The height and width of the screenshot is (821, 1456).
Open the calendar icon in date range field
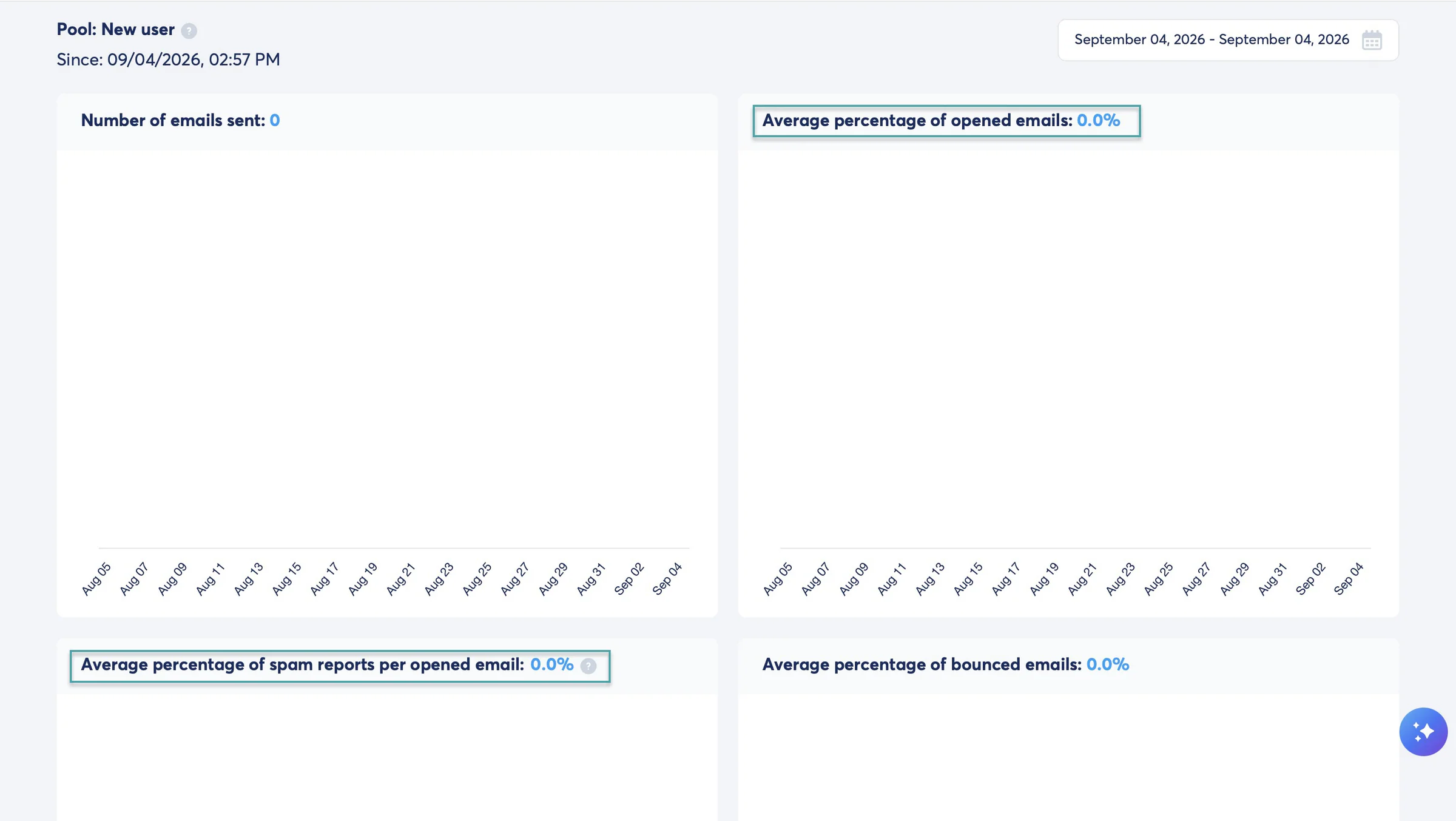click(x=1372, y=40)
